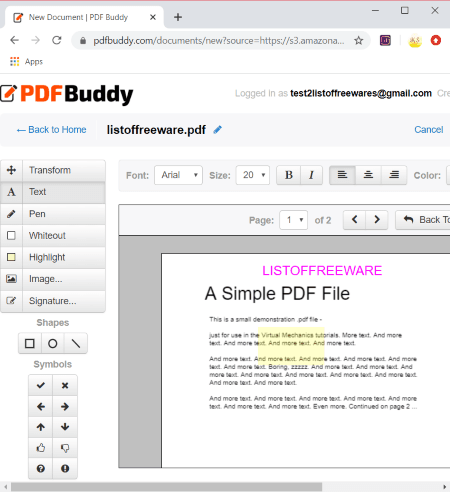
Task: Click the Back to Home link
Action: click(x=51, y=130)
